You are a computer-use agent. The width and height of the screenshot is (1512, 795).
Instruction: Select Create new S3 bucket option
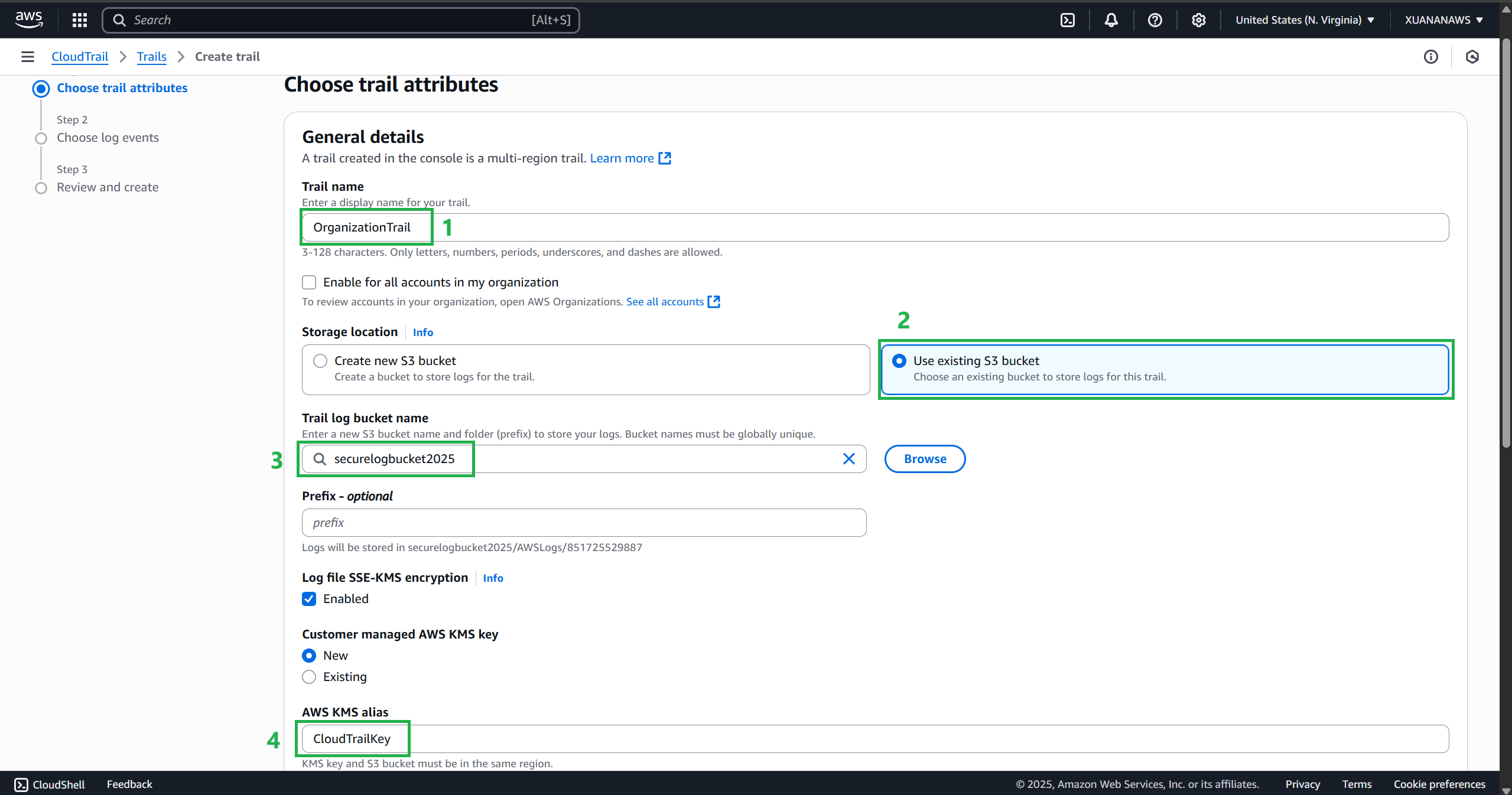(x=320, y=361)
